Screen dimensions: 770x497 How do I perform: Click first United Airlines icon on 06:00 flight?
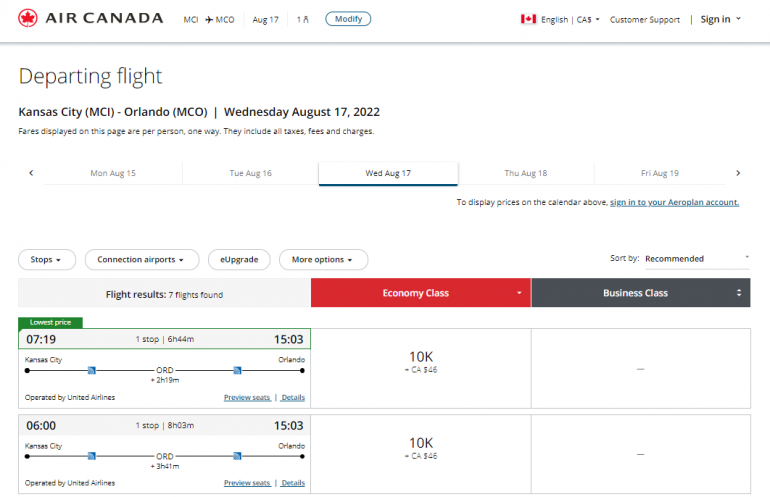91,456
